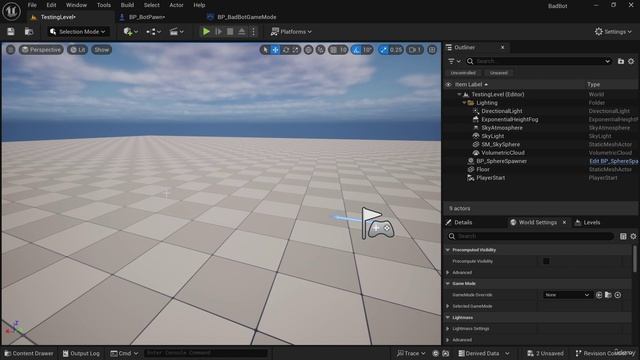640x360 pixels.
Task: Click the Eject button
Action: click(x=242, y=31)
